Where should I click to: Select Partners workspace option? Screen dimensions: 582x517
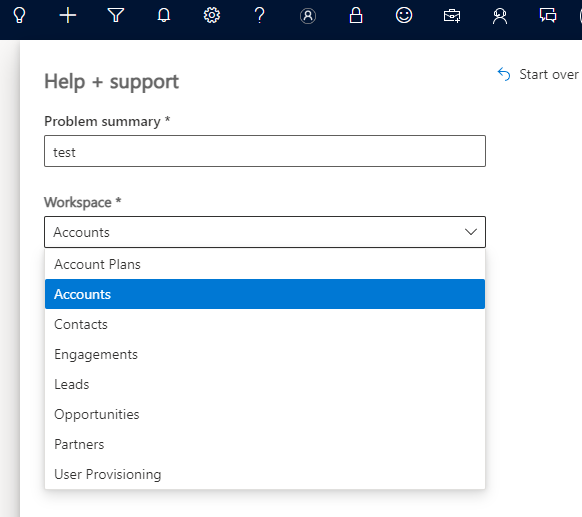(x=265, y=444)
